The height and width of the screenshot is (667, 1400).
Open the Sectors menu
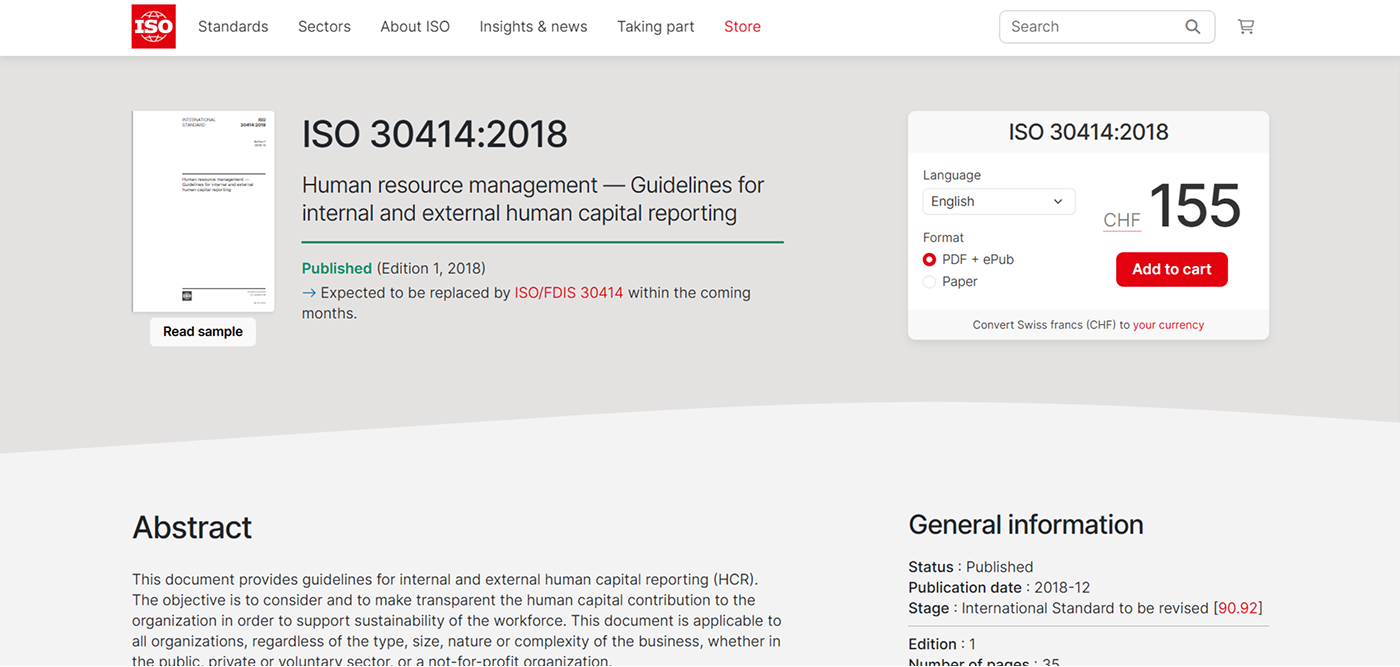(x=324, y=27)
